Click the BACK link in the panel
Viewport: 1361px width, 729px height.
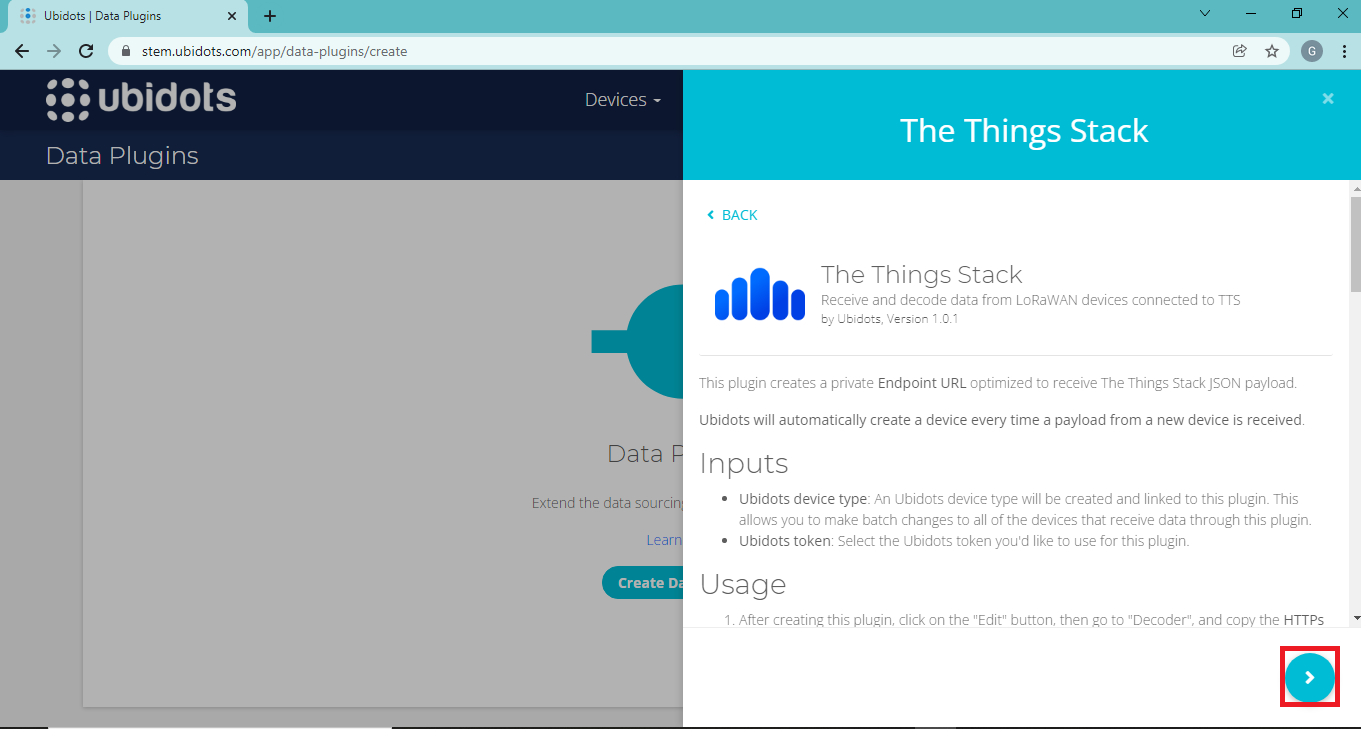(x=732, y=215)
